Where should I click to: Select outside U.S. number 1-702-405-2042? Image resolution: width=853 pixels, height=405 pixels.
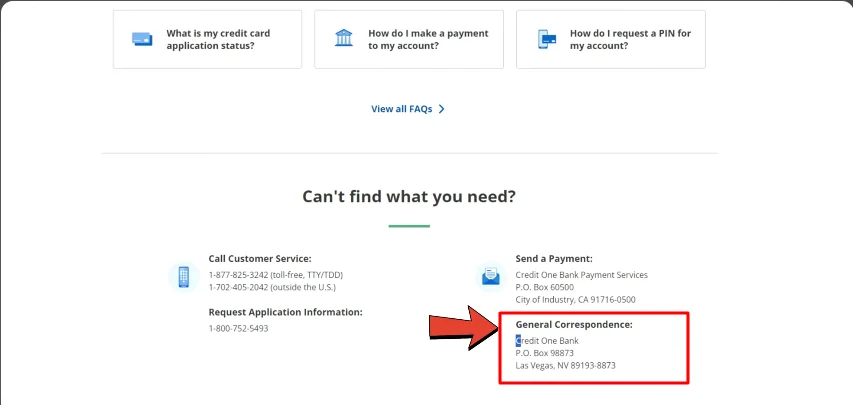click(x=238, y=287)
